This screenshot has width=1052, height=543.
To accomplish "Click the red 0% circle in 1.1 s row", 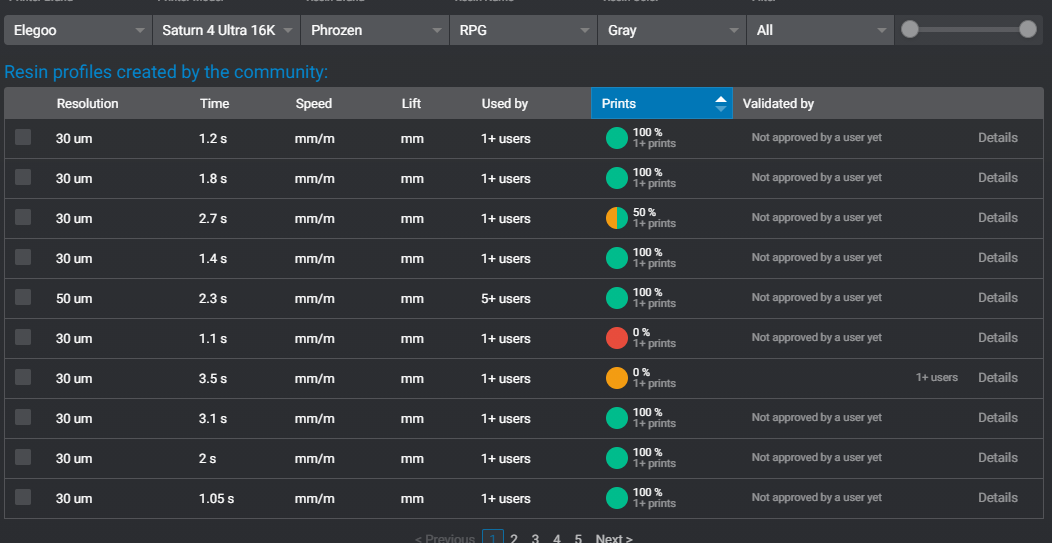I will click(617, 338).
